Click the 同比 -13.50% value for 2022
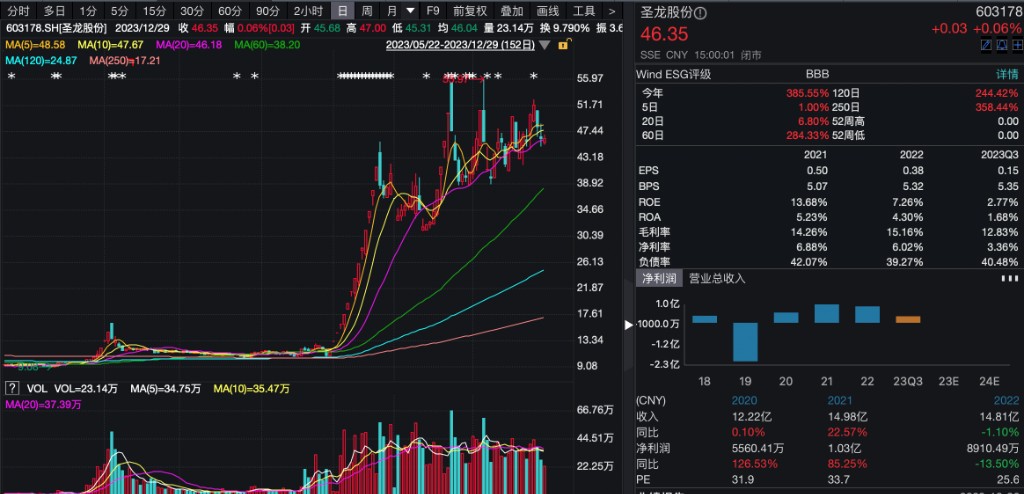This screenshot has height=494, width=1024. [997, 464]
